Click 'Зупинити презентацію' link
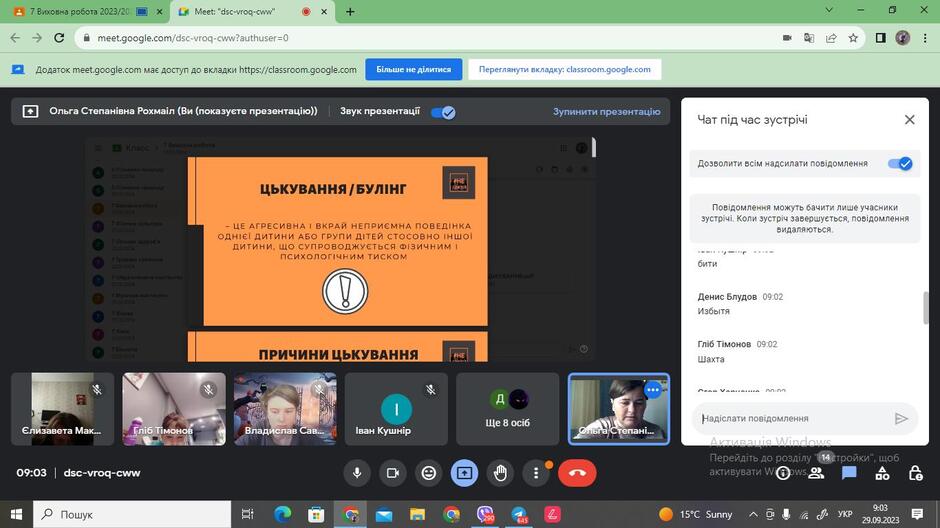 click(606, 111)
